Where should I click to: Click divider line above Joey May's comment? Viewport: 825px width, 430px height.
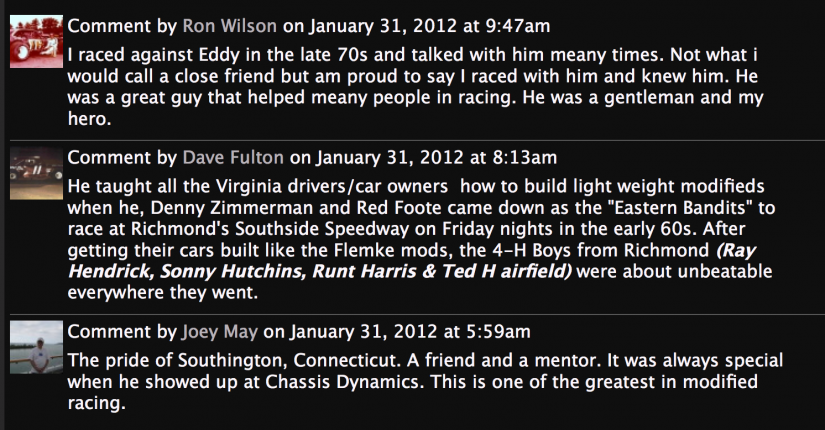pos(417,315)
